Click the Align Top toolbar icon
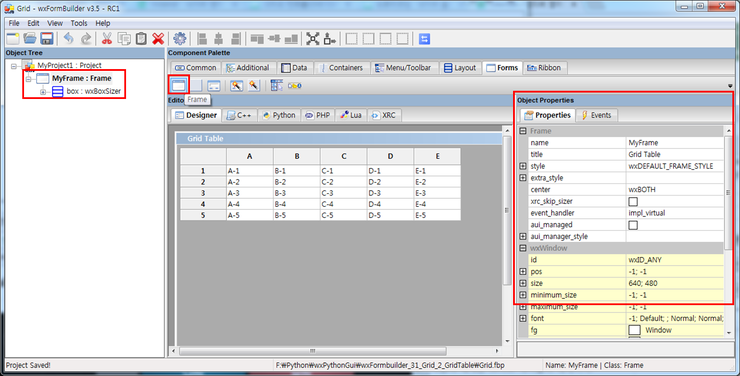This screenshot has height=376, width=740. pos(257,39)
